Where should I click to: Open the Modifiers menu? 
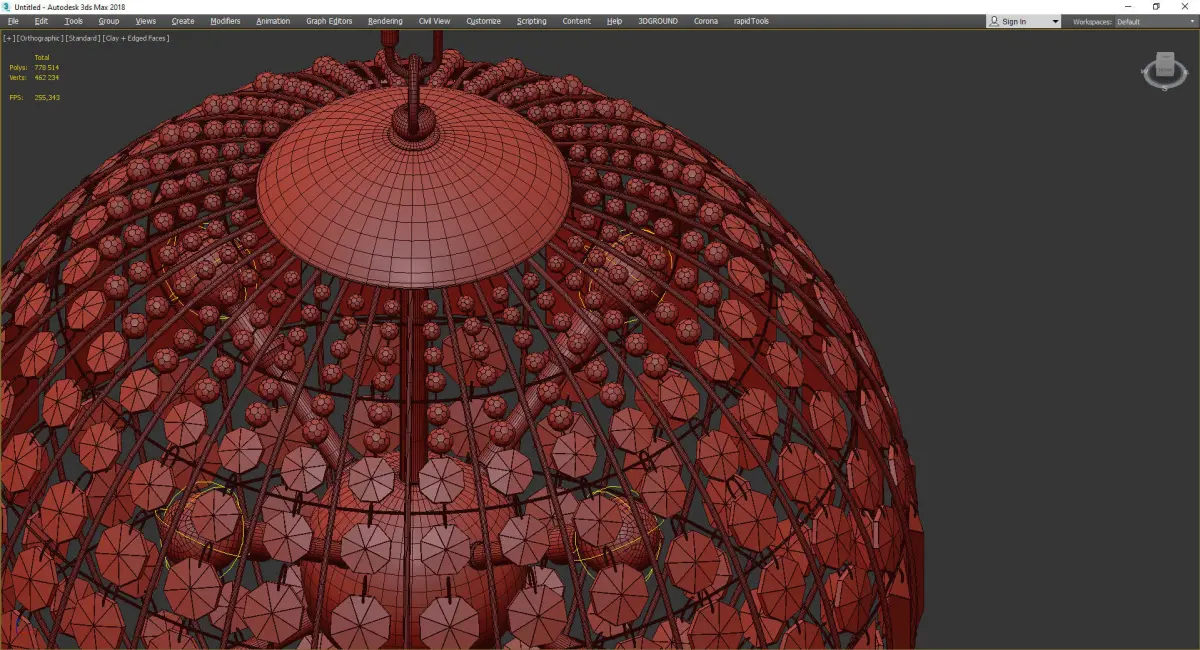pos(225,21)
